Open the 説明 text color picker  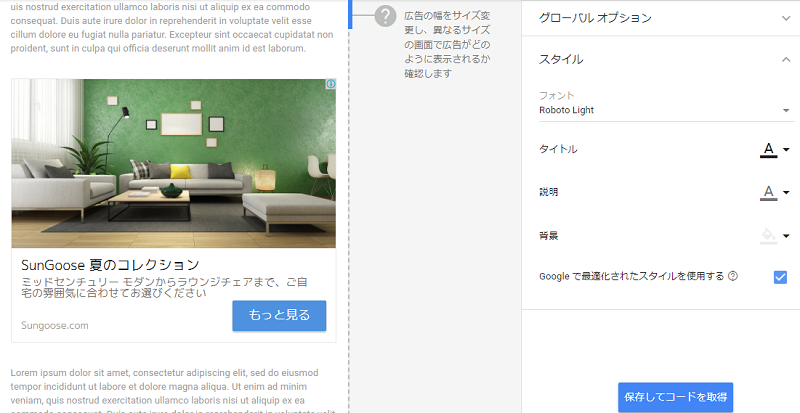[x=768, y=192]
